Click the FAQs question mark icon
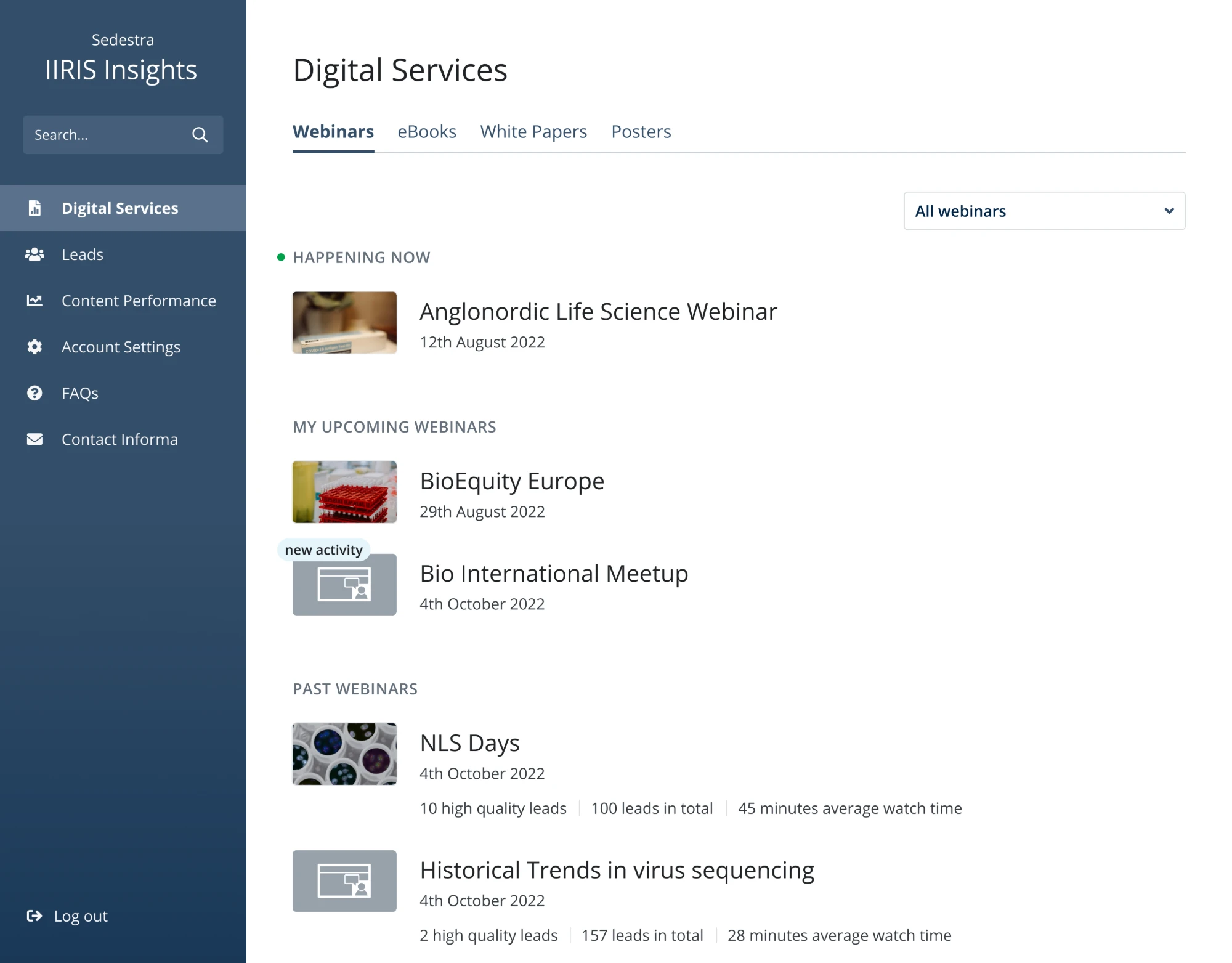Viewport: 1232px width, 963px height. (34, 393)
